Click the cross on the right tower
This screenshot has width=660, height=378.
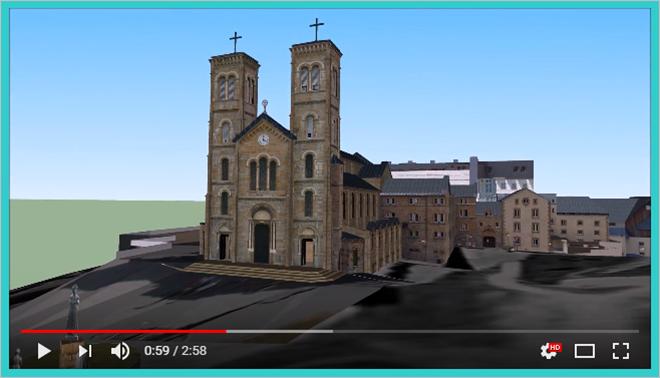click(317, 29)
